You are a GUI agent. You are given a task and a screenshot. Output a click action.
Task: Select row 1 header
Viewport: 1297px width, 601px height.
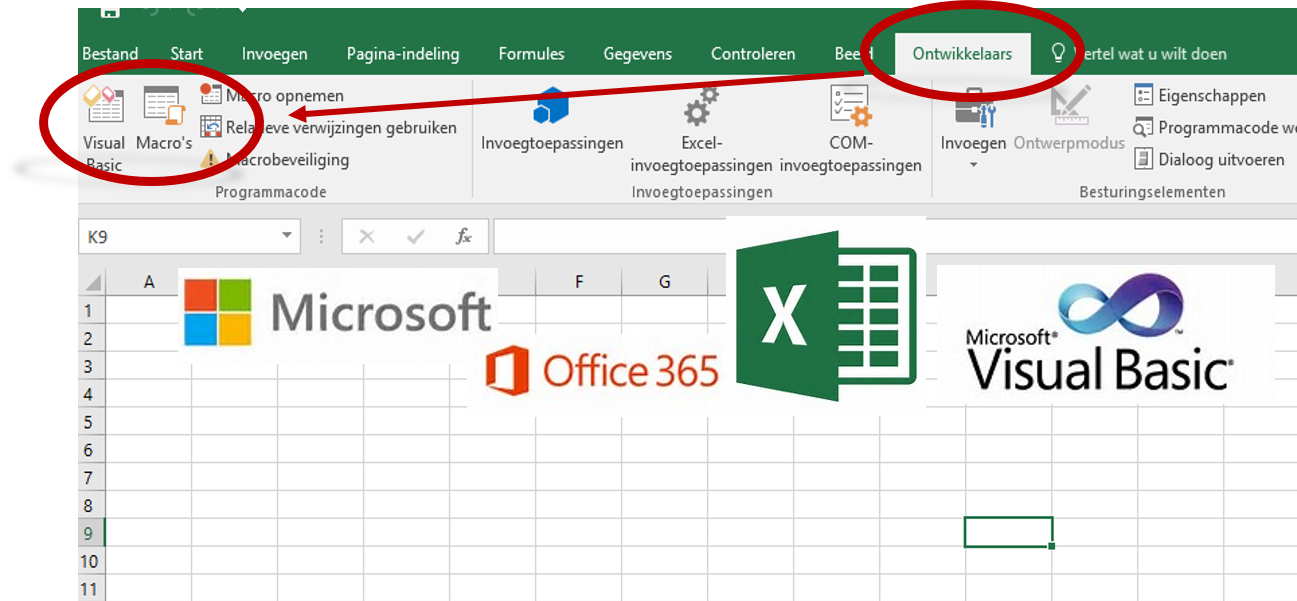coord(92,310)
